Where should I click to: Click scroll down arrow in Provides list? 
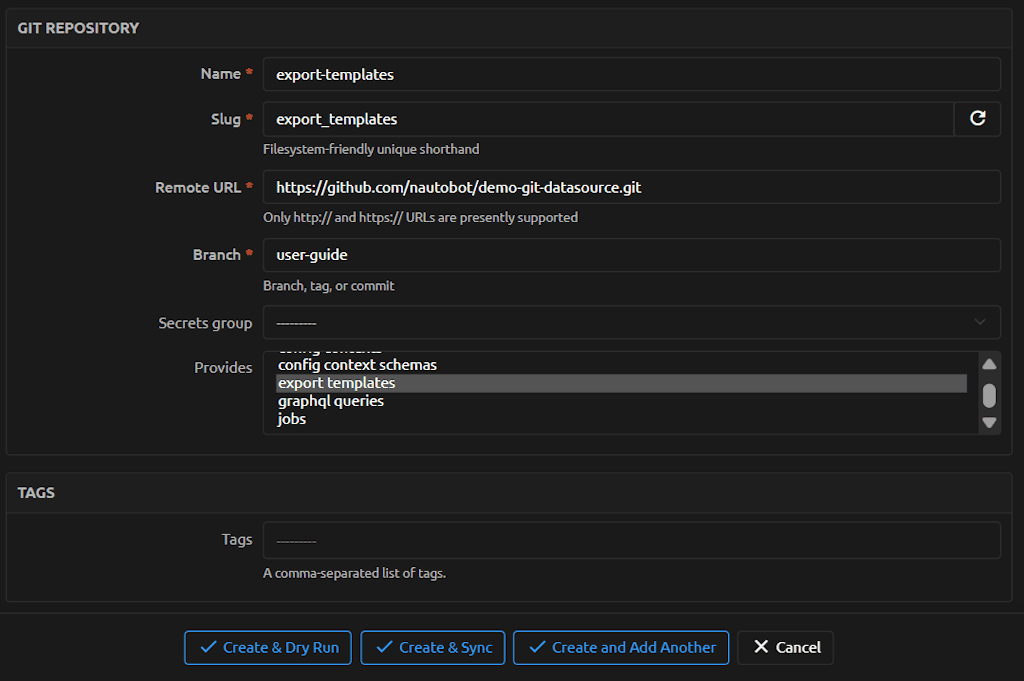tap(989, 422)
